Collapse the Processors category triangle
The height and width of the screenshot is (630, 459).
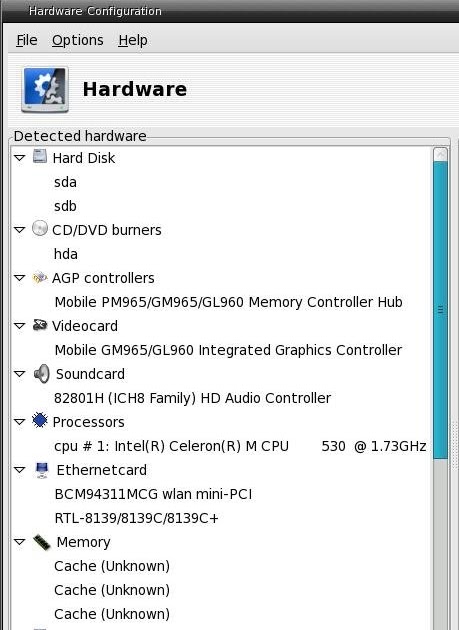19,422
